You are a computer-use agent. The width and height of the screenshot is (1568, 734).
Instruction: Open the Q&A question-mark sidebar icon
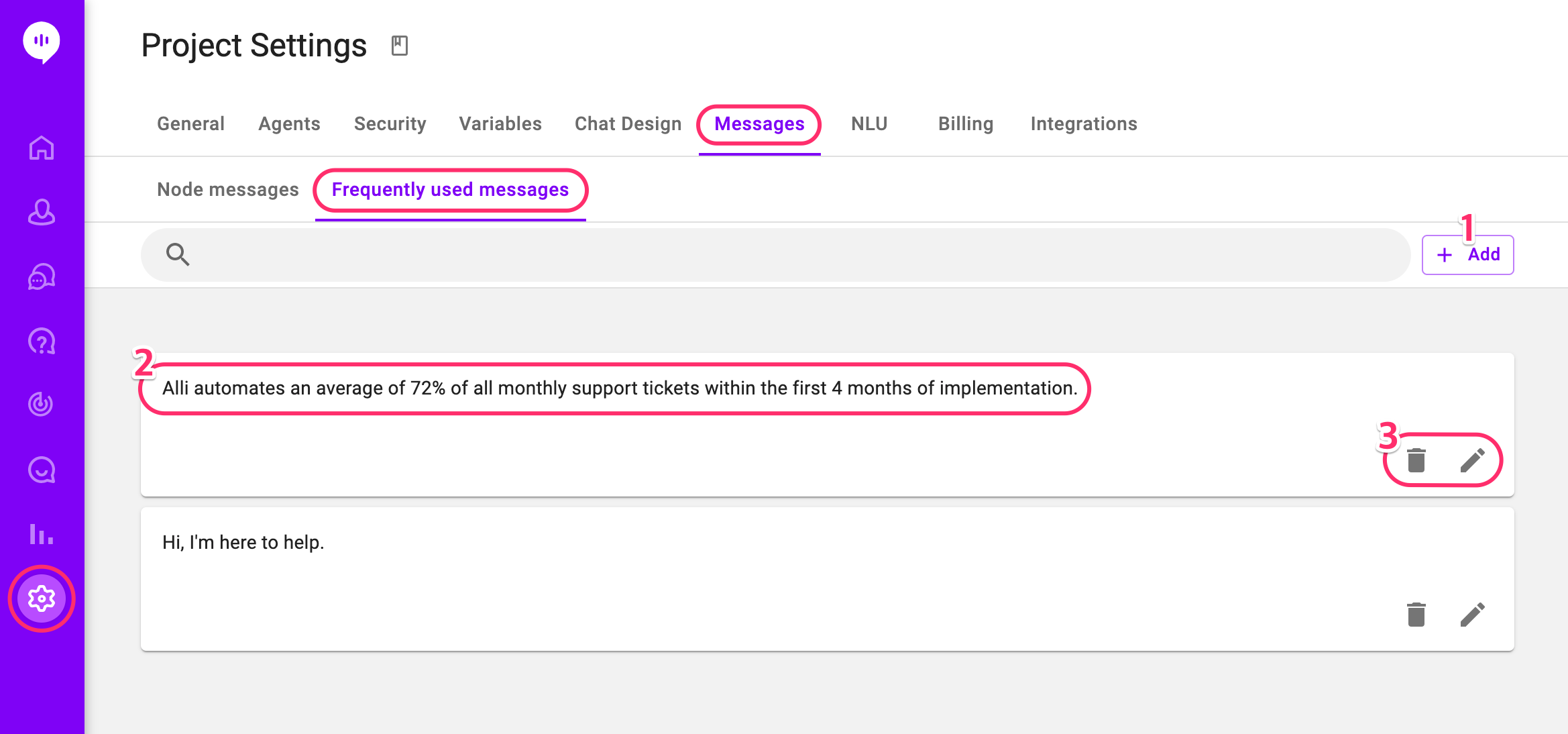42,342
